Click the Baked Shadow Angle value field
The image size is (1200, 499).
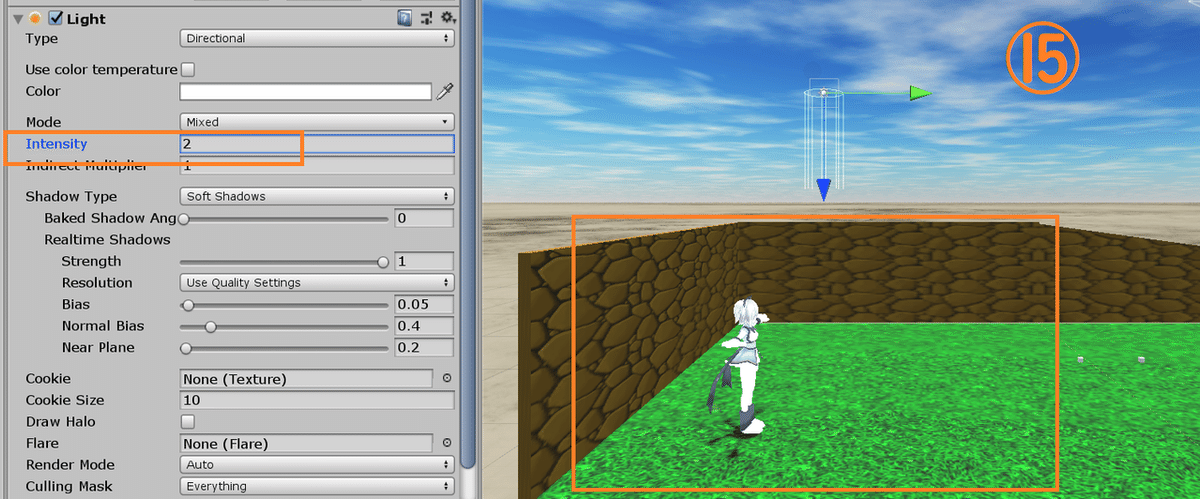pyautogui.click(x=424, y=218)
